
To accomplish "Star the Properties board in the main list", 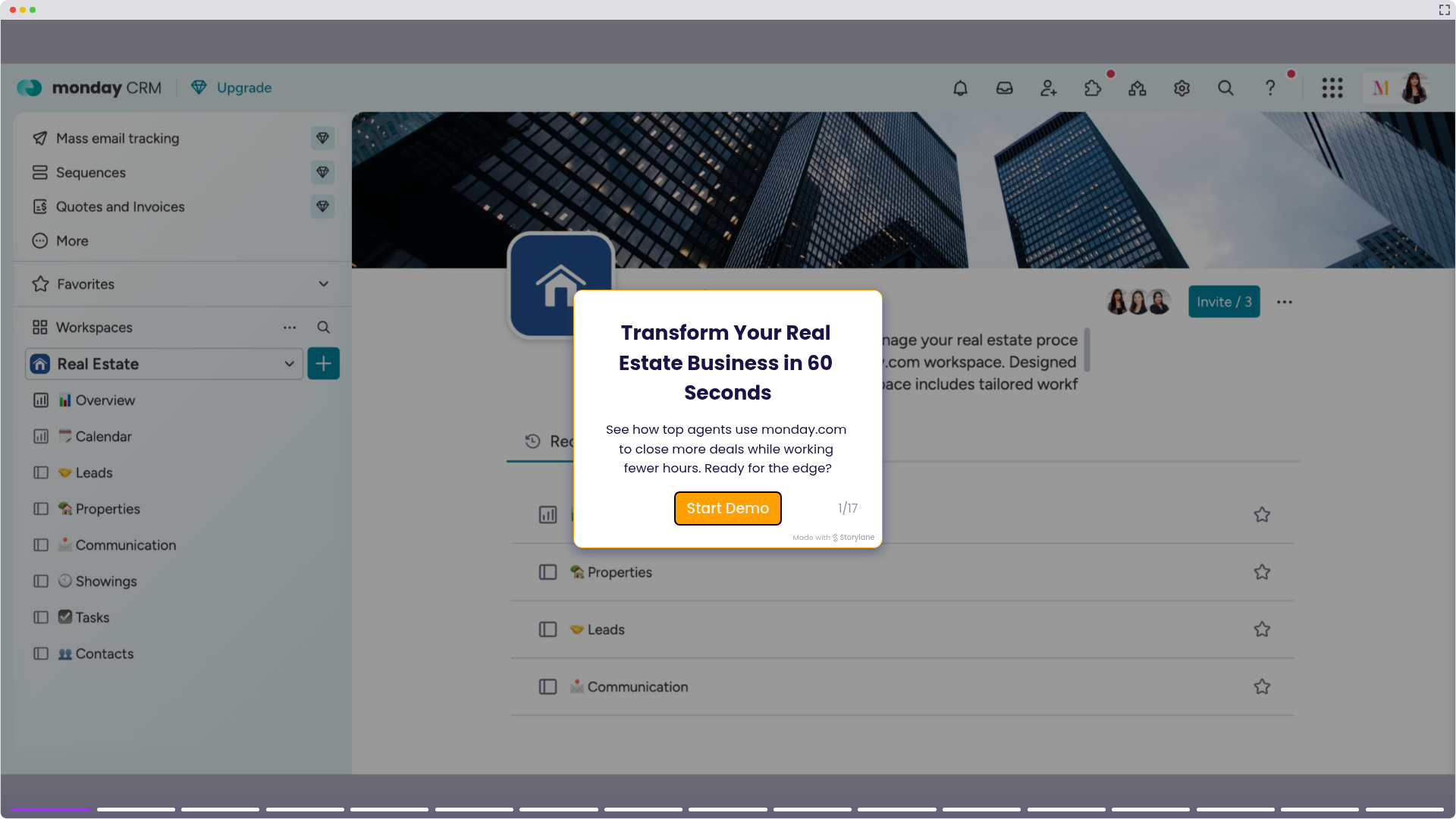I will (1261, 572).
